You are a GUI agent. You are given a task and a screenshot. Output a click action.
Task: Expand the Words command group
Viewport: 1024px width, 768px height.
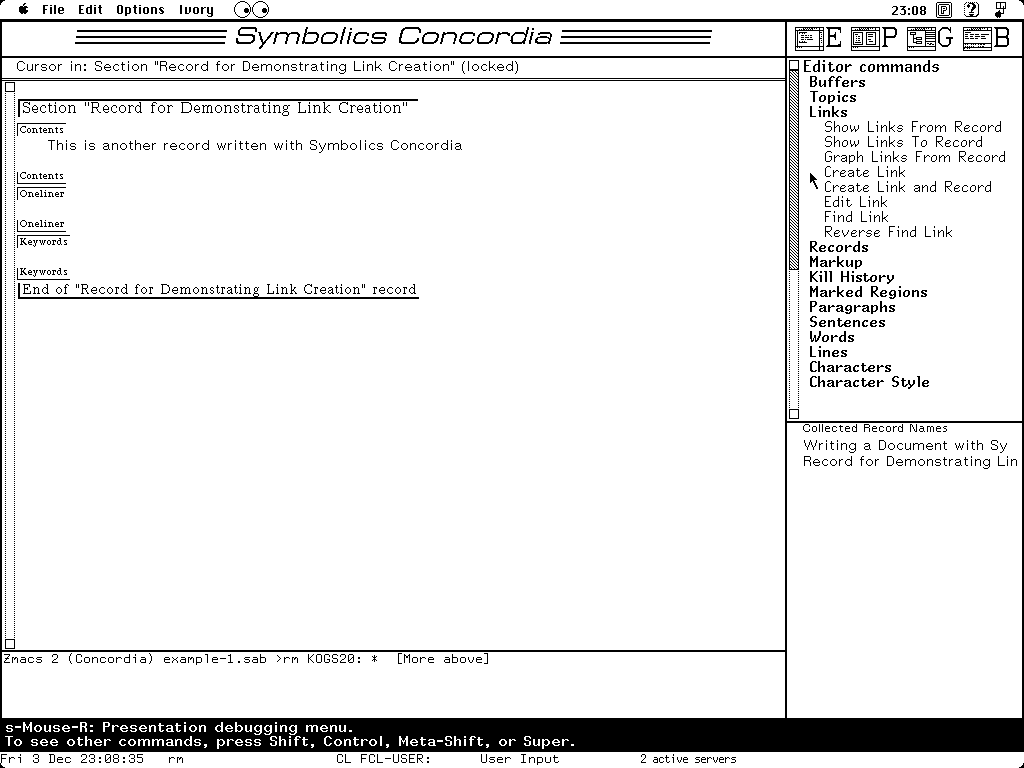[831, 338]
